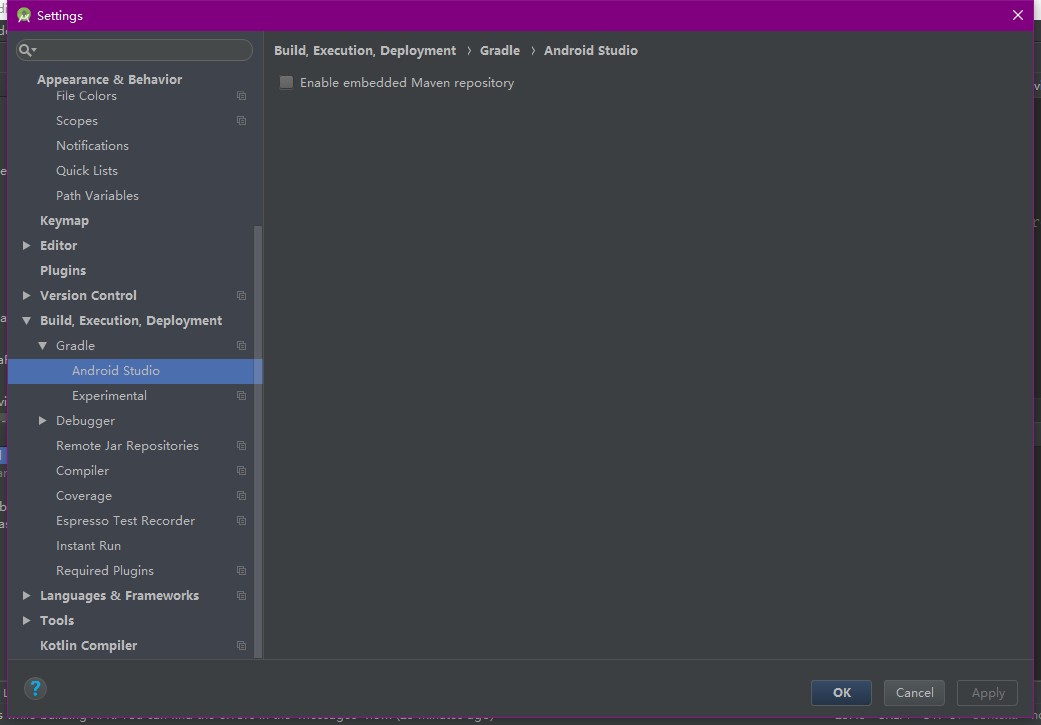Open the Keymap settings
The image size is (1041, 725).
64,220
